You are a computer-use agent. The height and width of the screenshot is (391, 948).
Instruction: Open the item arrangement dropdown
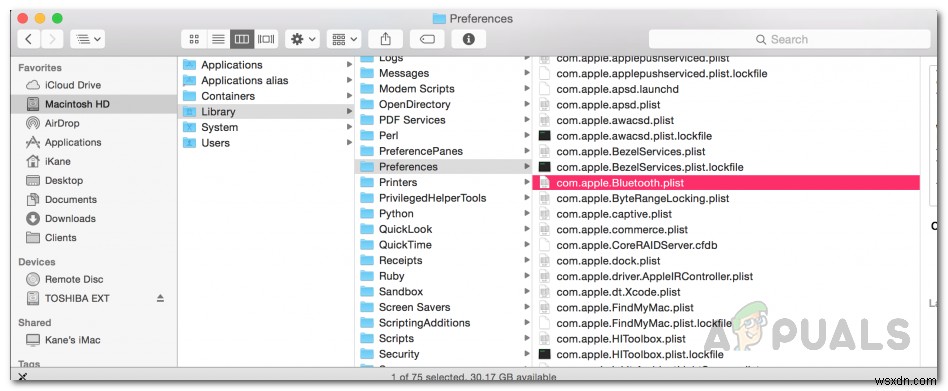pyautogui.click(x=344, y=39)
